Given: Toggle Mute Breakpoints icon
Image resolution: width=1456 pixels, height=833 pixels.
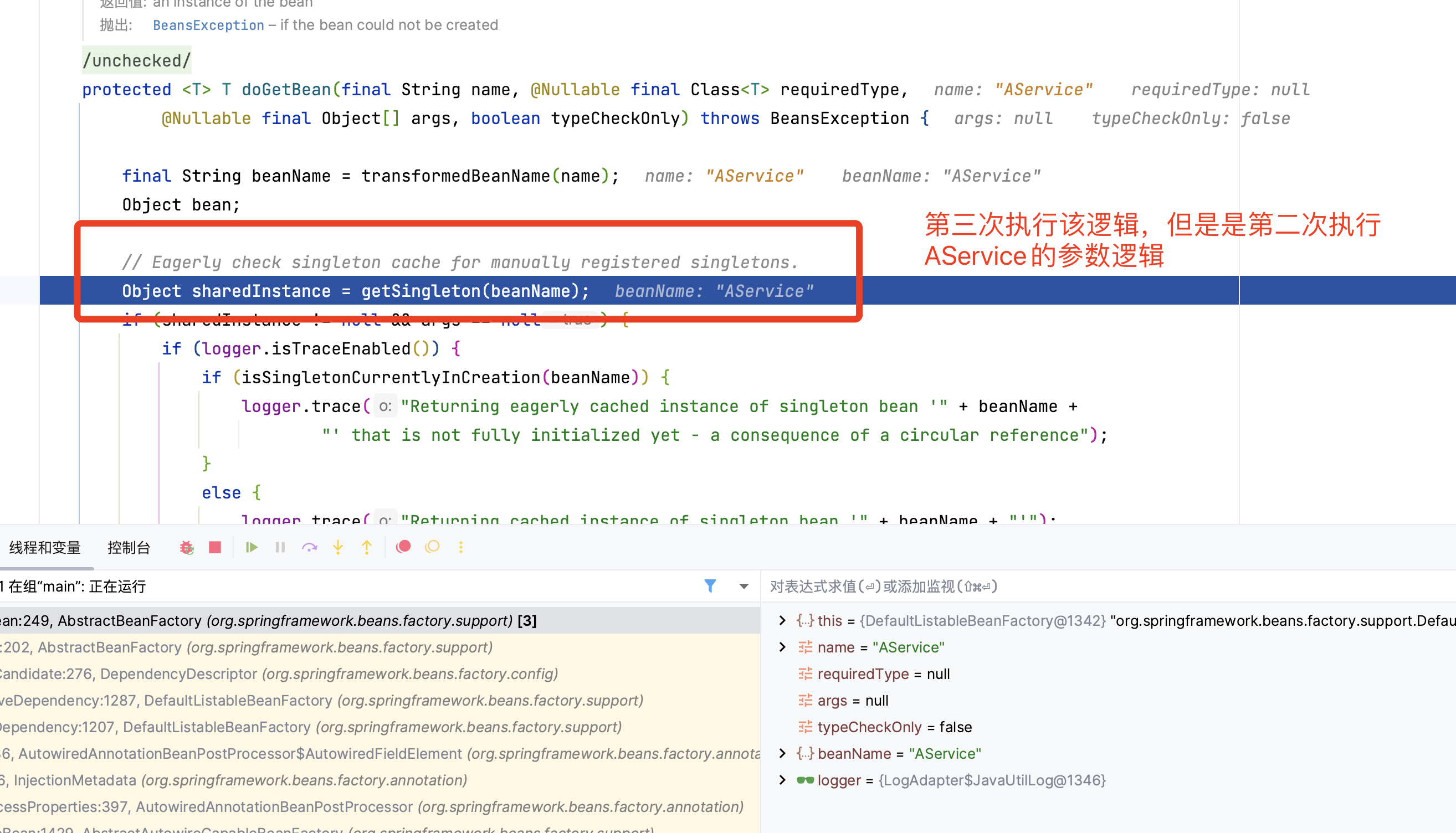Looking at the screenshot, I should click(x=433, y=547).
